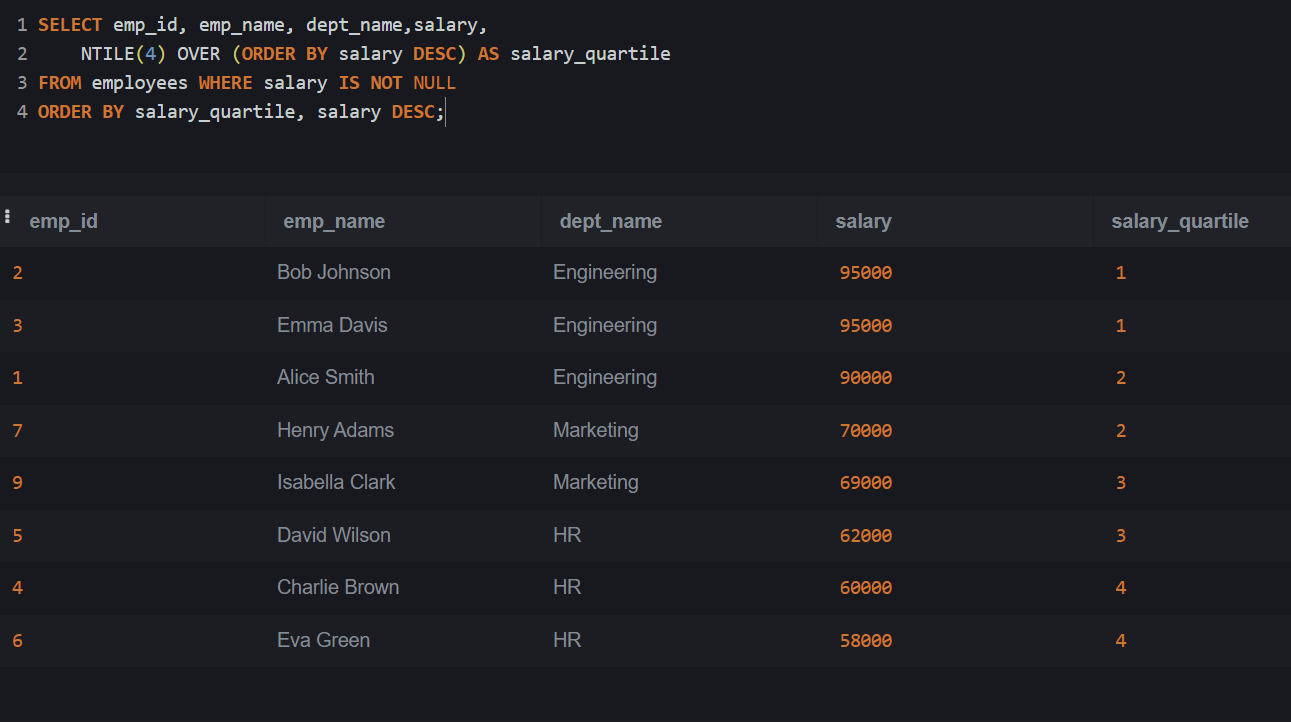
Task: Click the Charlie Brown name cell
Action: 338,587
